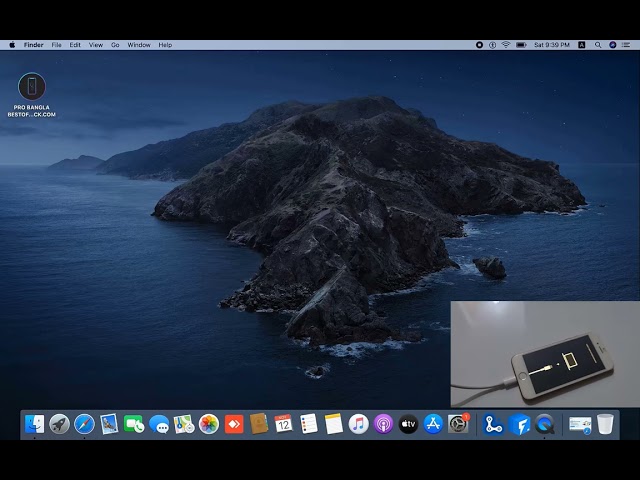Open FaceTime from the Dock
This screenshot has height=480, width=640.
point(134,424)
